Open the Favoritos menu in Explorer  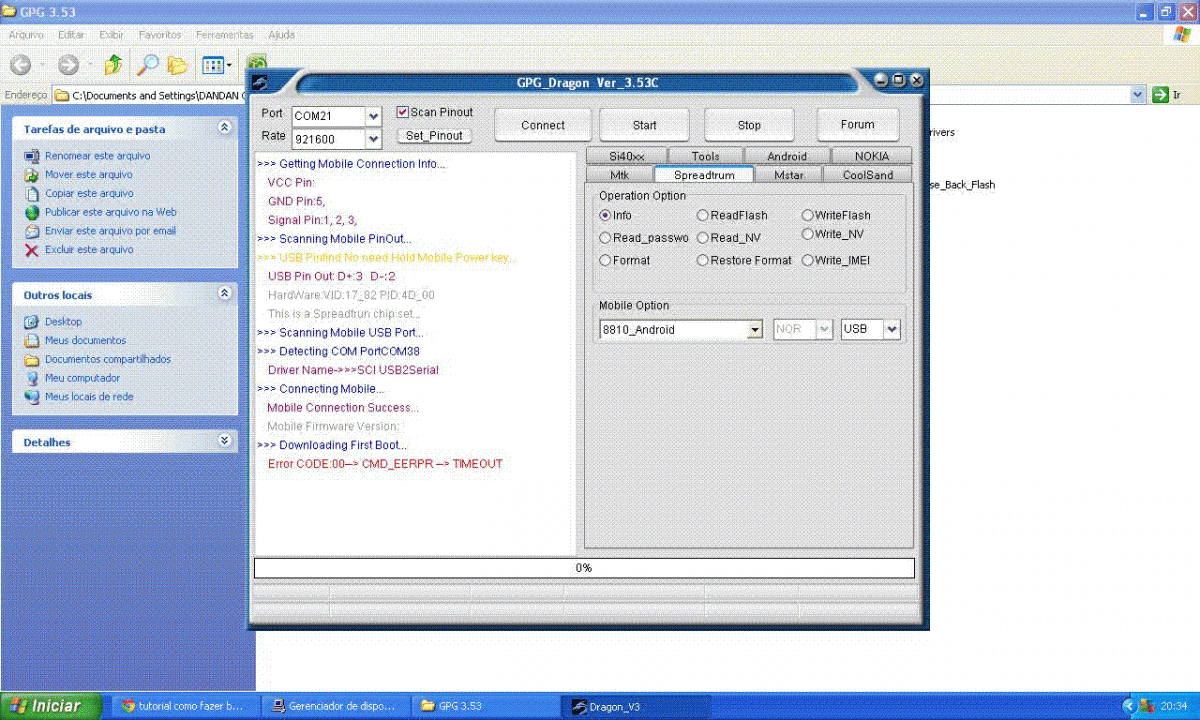click(x=160, y=35)
